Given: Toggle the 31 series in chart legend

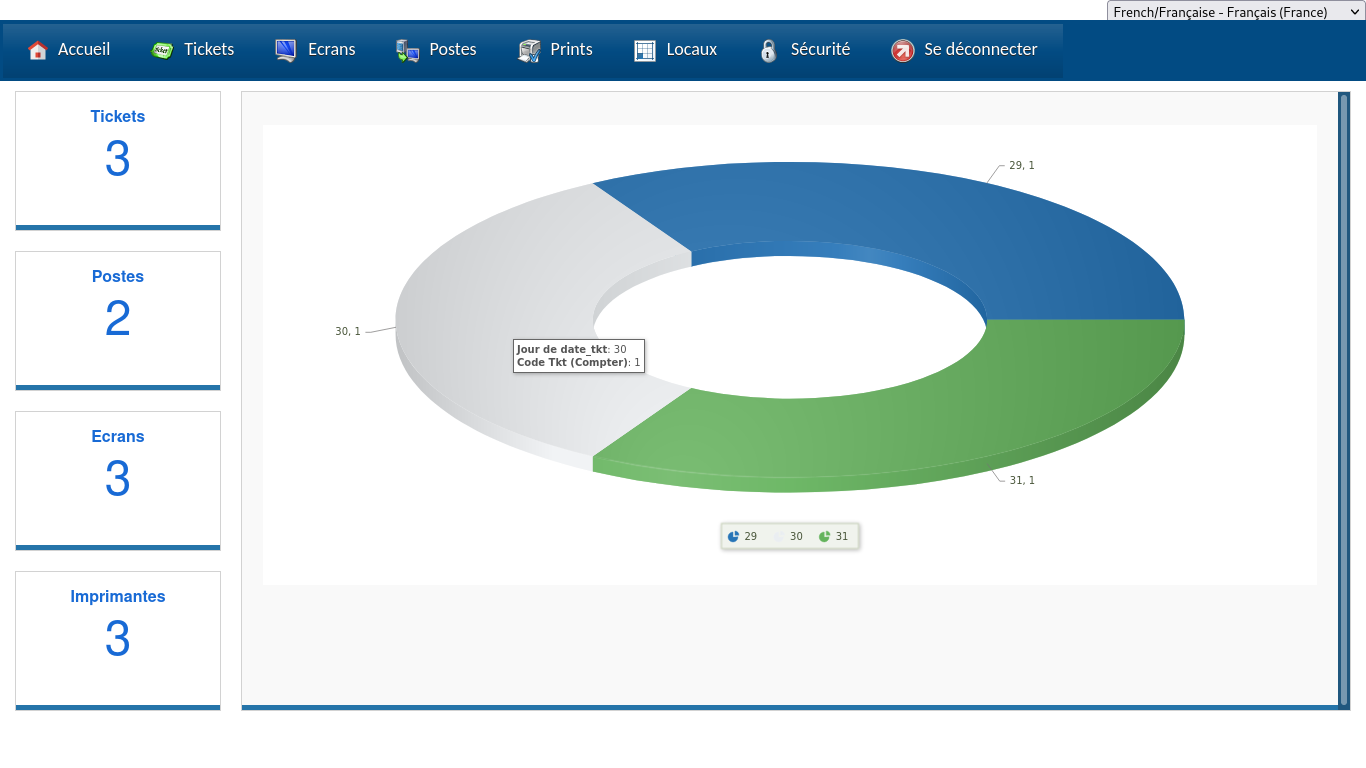Looking at the screenshot, I should [834, 537].
